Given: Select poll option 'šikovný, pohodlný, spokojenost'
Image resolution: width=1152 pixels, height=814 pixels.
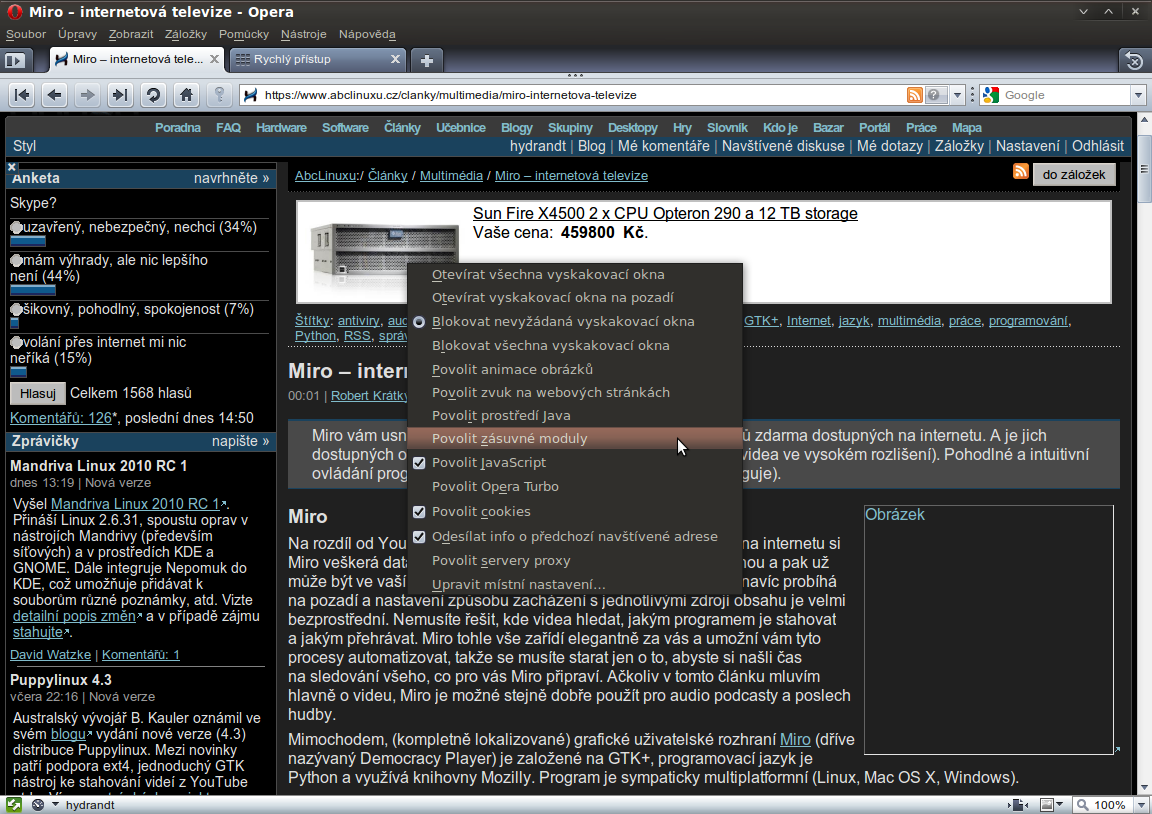Looking at the screenshot, I should pos(16,309).
